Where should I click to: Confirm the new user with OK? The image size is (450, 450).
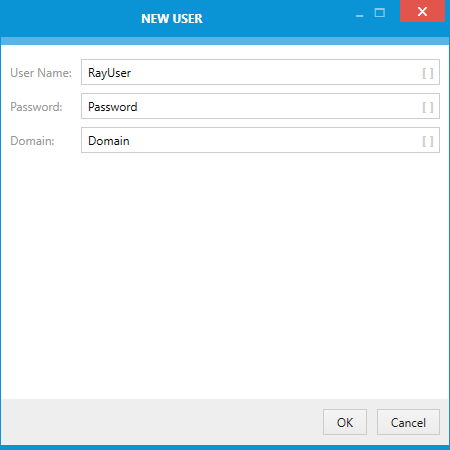point(345,422)
